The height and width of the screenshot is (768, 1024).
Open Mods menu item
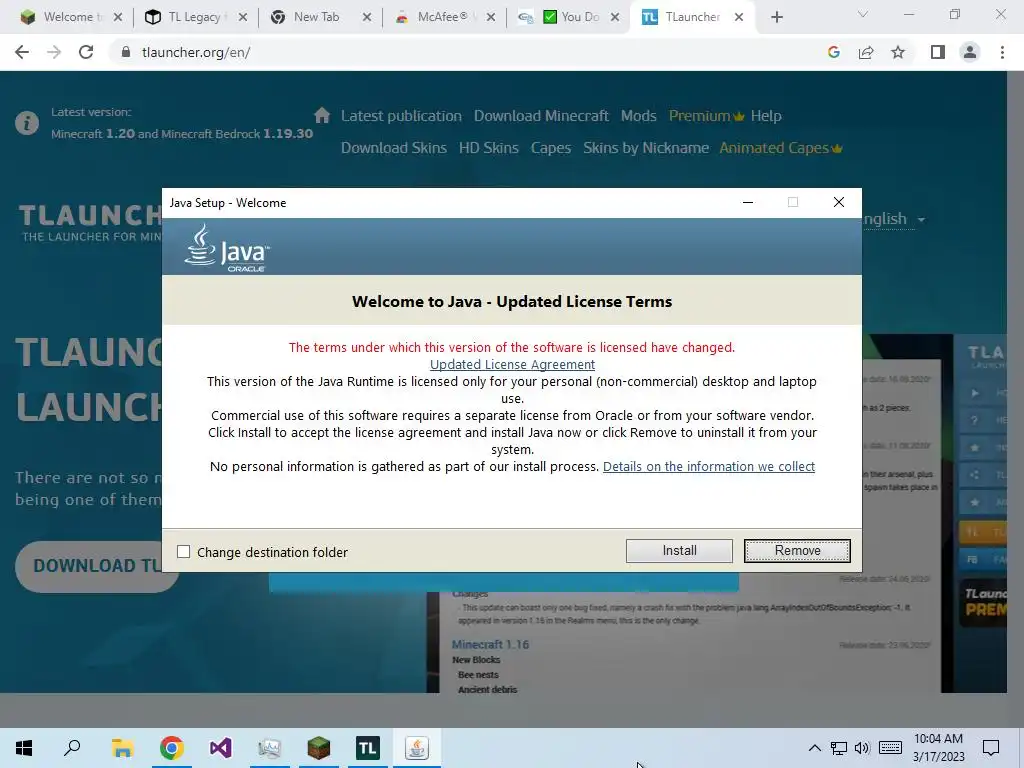pos(639,116)
